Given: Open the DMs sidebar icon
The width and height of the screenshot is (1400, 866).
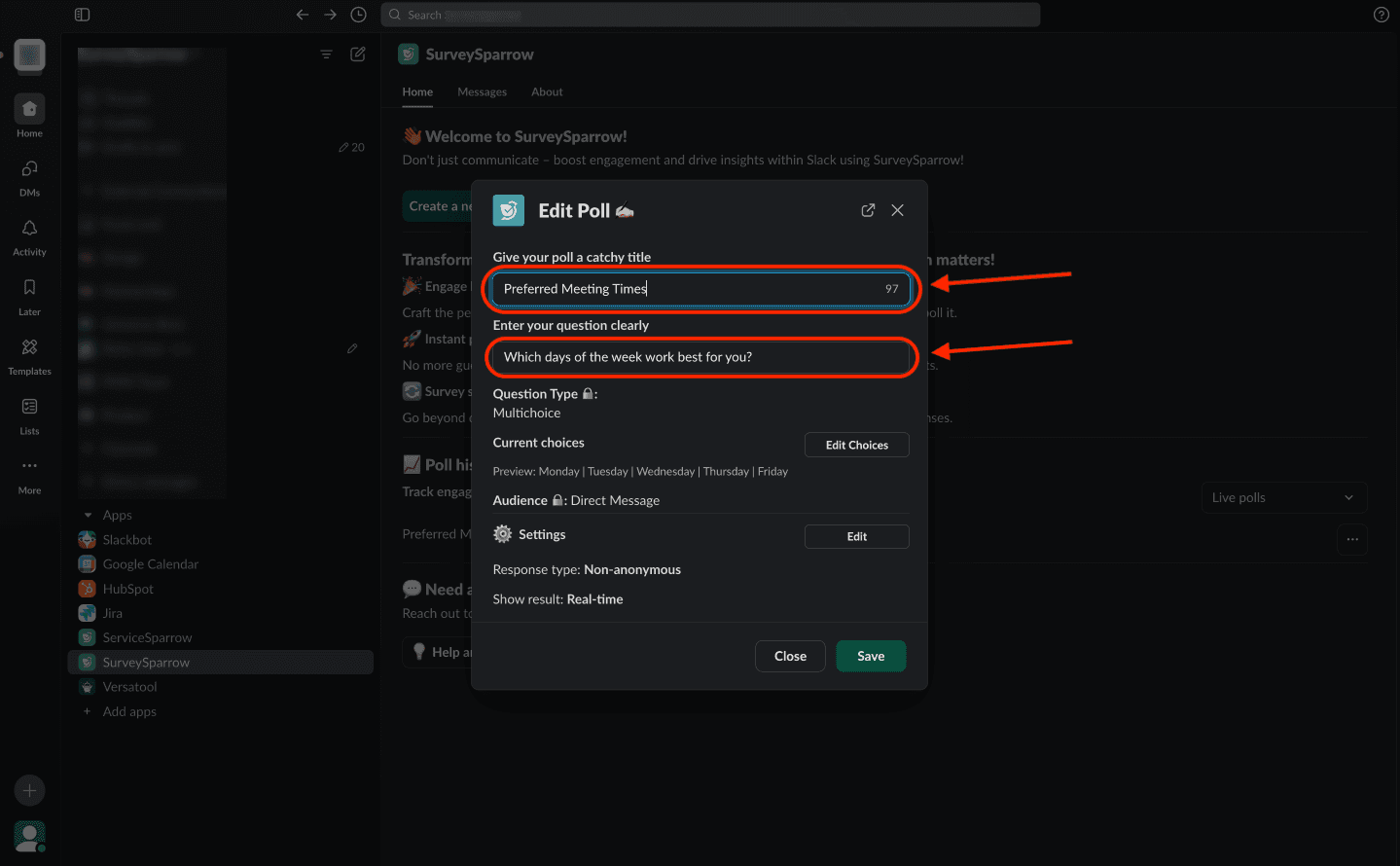Looking at the screenshot, I should point(29,169).
